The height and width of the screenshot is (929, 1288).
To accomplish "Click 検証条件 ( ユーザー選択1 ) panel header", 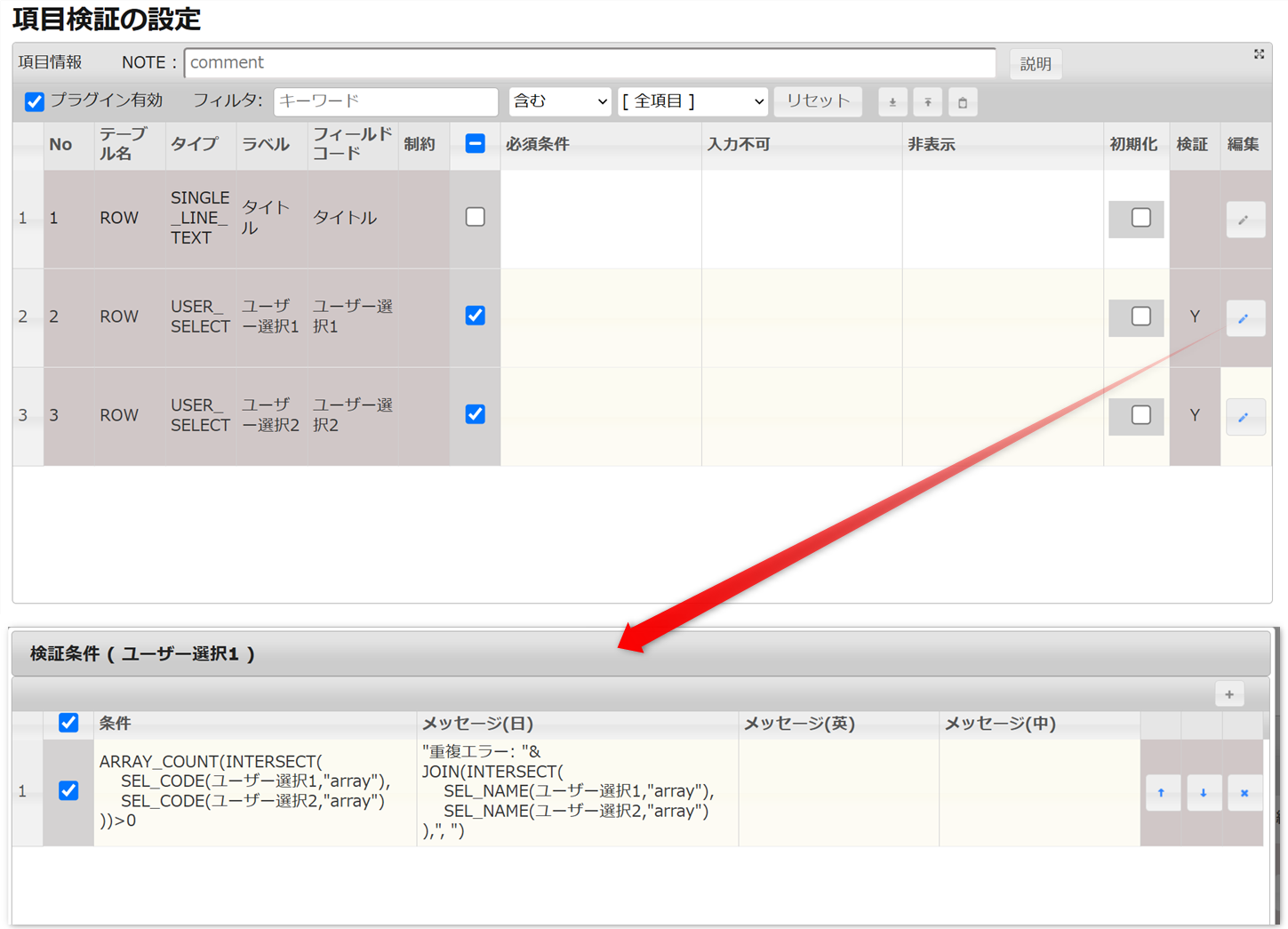I will tap(640, 653).
